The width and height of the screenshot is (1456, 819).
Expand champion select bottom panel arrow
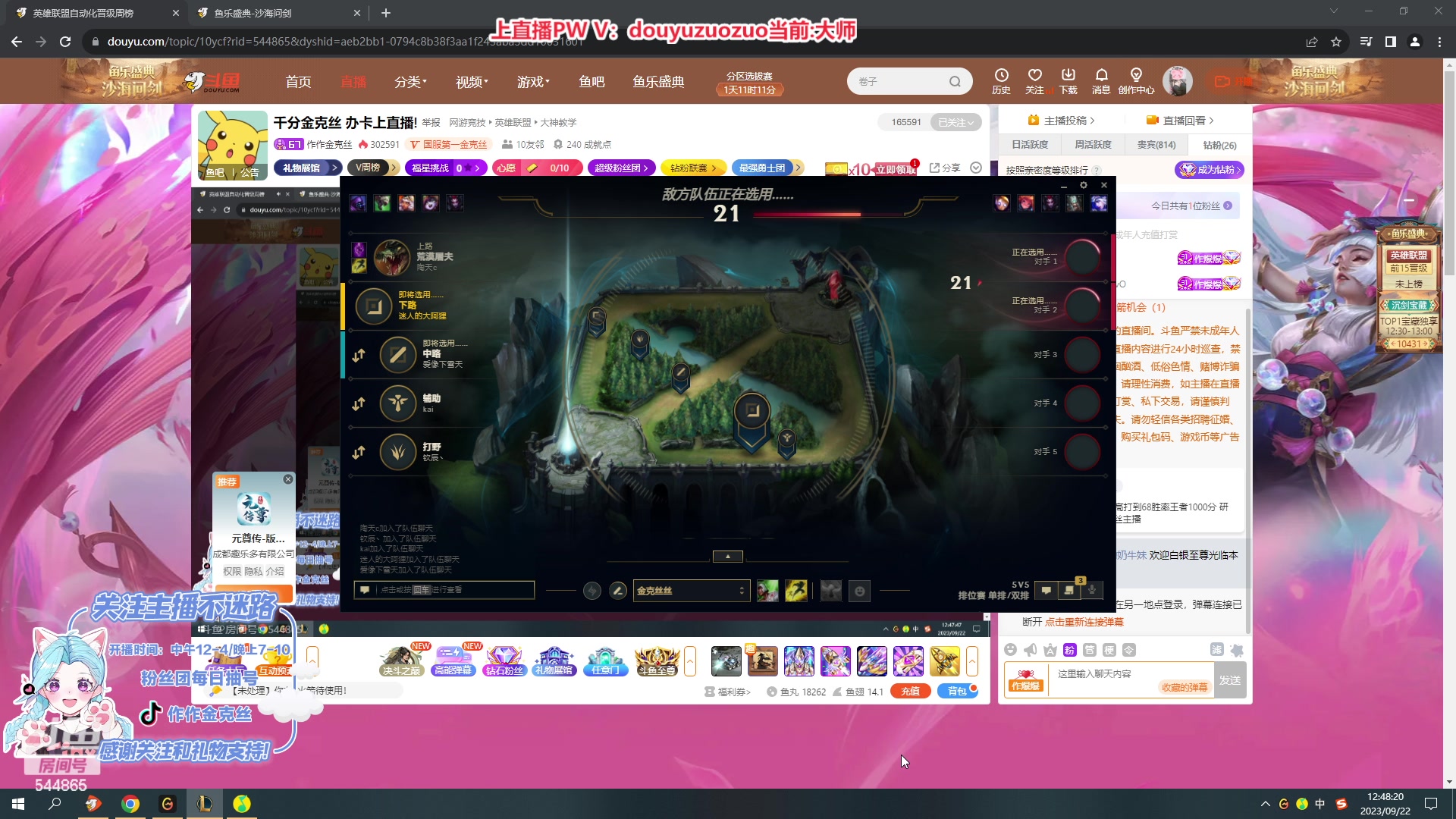(728, 557)
